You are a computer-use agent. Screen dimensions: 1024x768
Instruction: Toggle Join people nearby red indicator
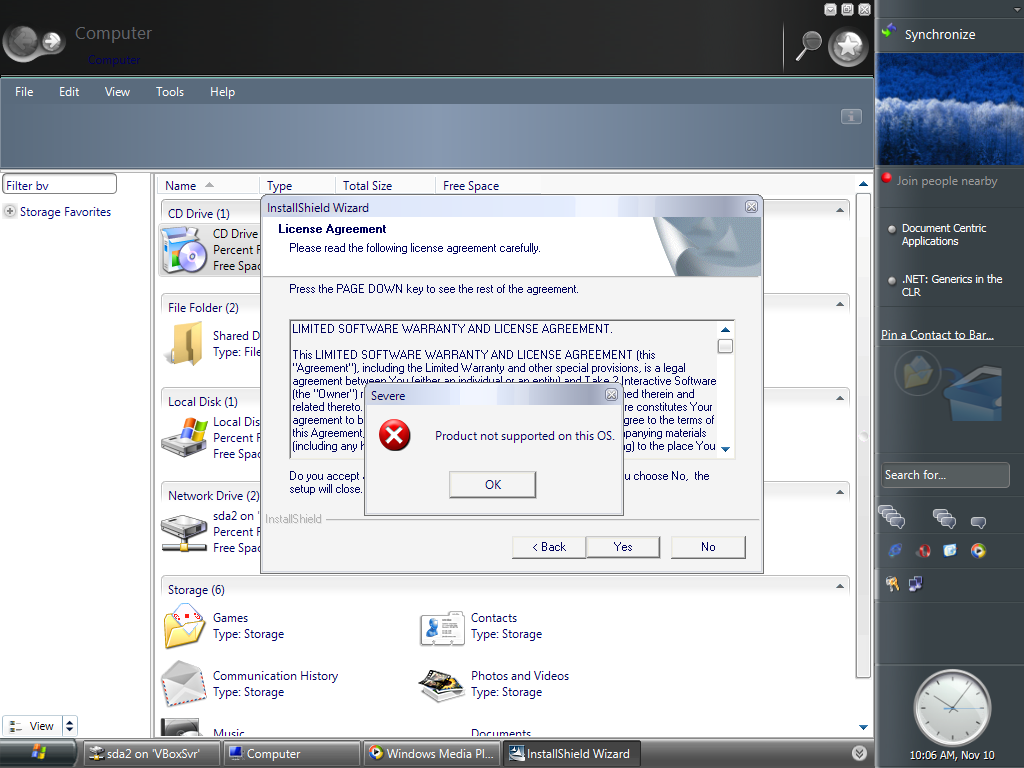(886, 180)
